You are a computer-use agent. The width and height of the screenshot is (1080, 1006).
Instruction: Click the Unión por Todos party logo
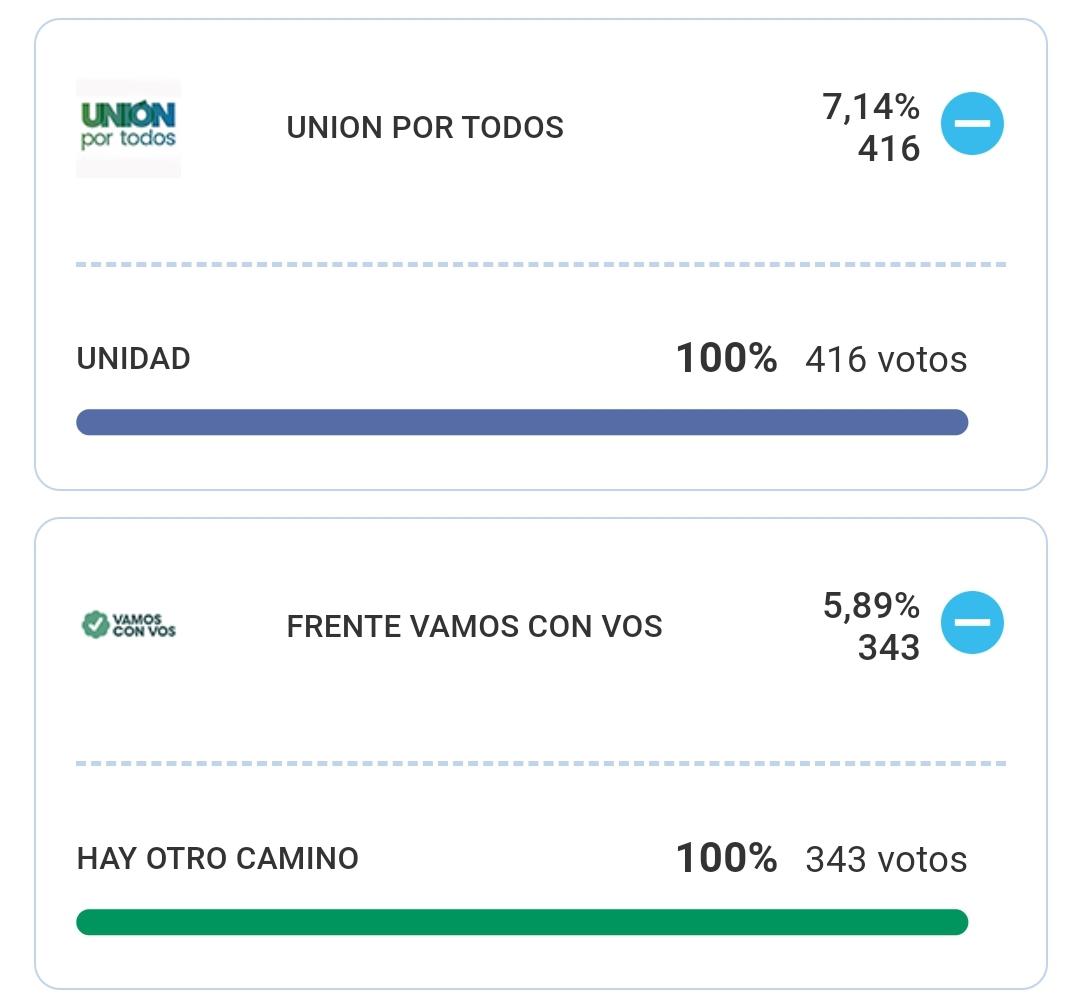[x=128, y=127]
